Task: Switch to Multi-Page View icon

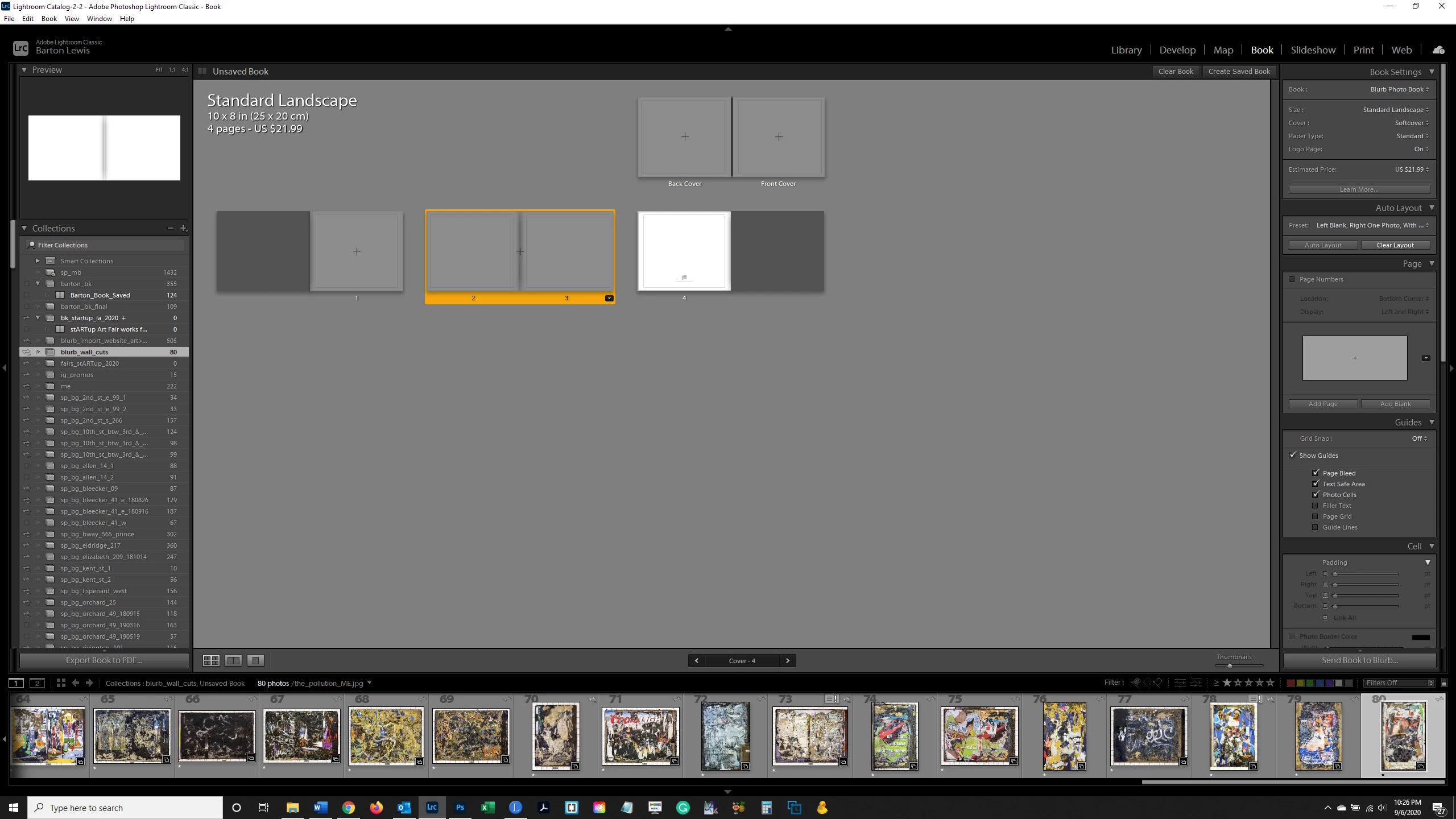Action: click(x=211, y=660)
